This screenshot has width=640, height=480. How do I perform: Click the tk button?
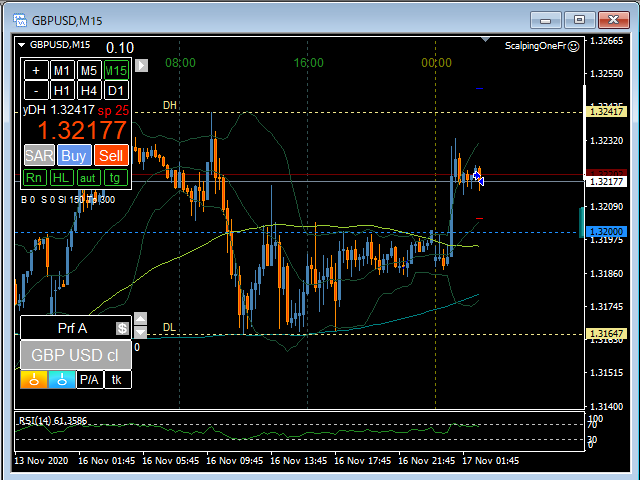[118, 380]
